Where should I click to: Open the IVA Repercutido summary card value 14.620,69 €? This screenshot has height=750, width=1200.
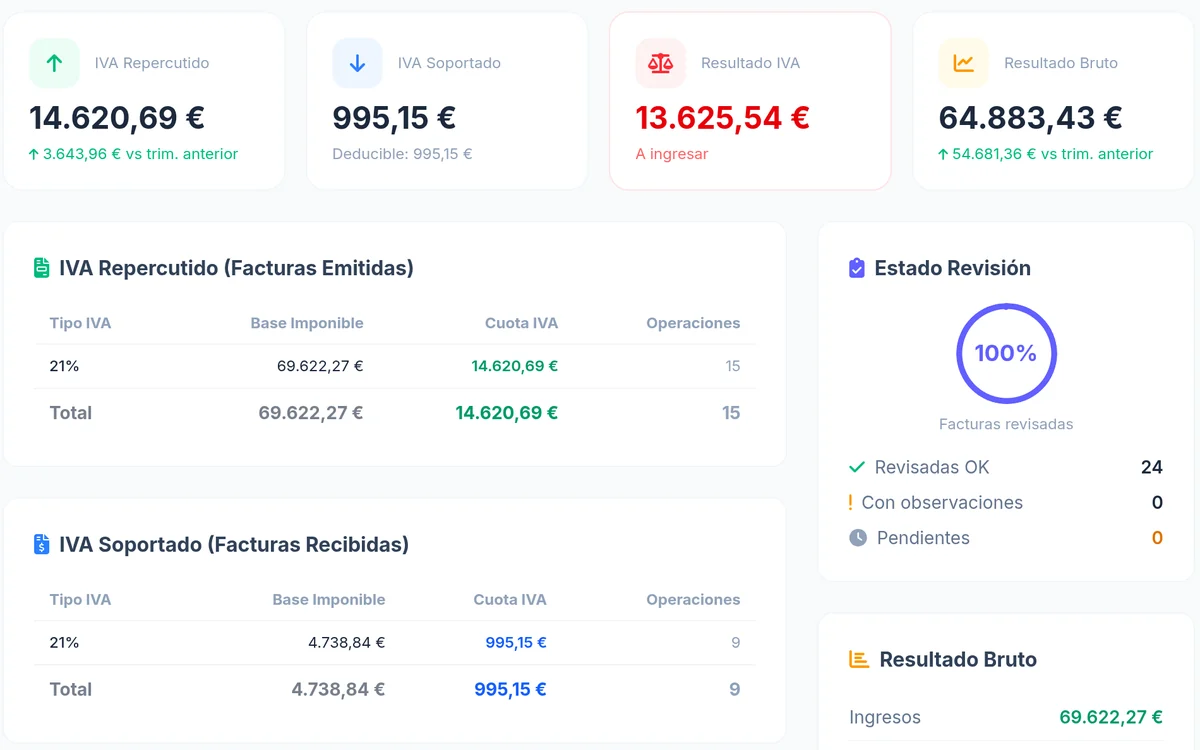coord(117,118)
